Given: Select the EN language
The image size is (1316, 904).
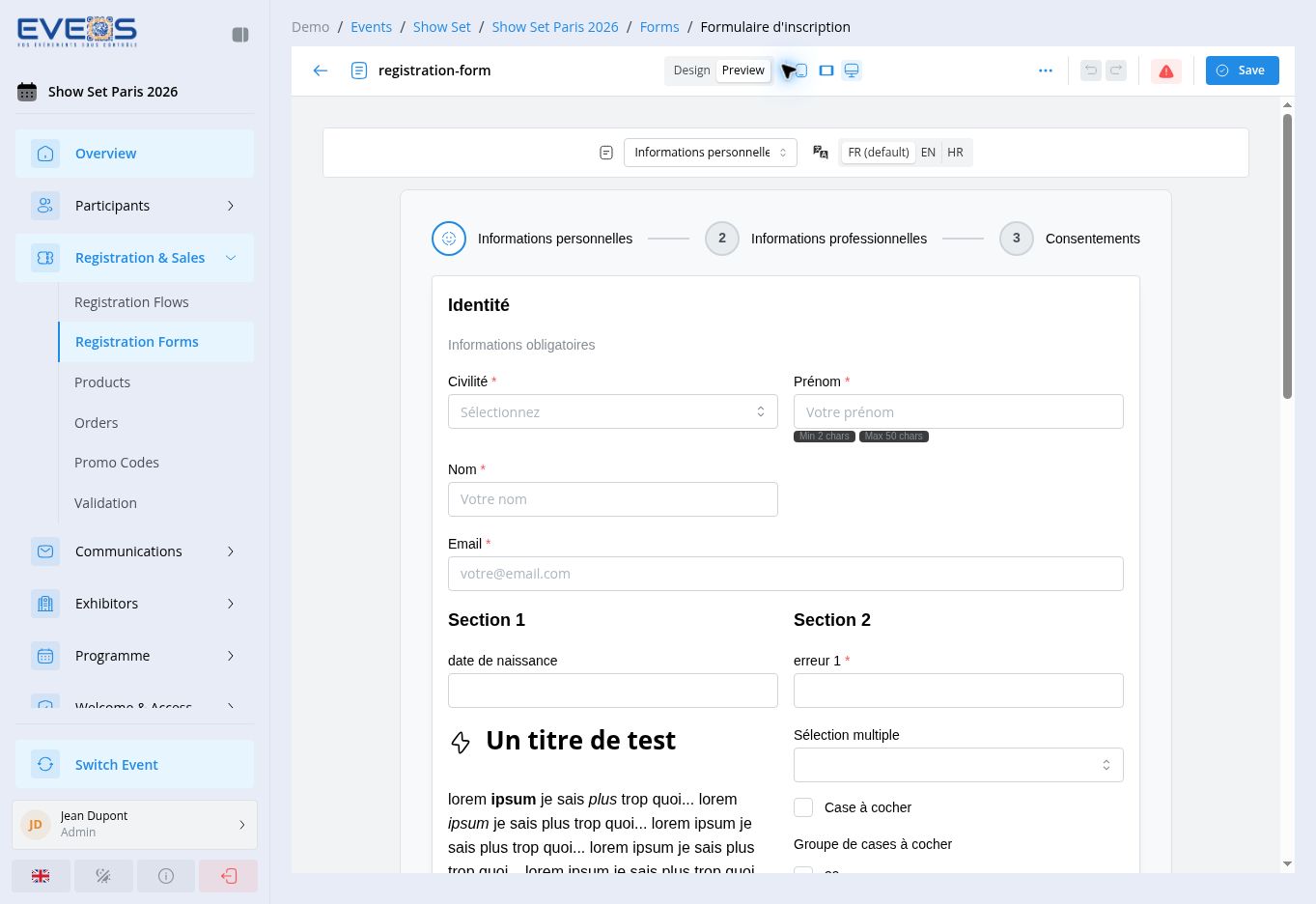Looking at the screenshot, I should pyautogui.click(x=928, y=153).
